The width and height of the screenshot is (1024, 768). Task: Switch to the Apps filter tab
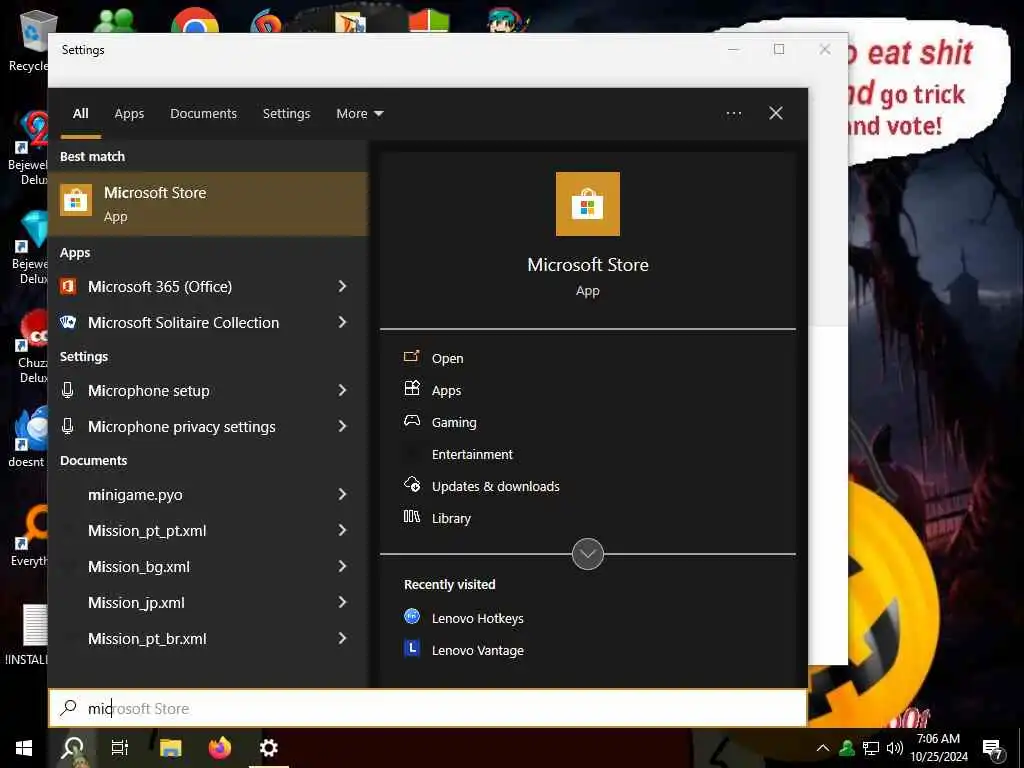(129, 114)
